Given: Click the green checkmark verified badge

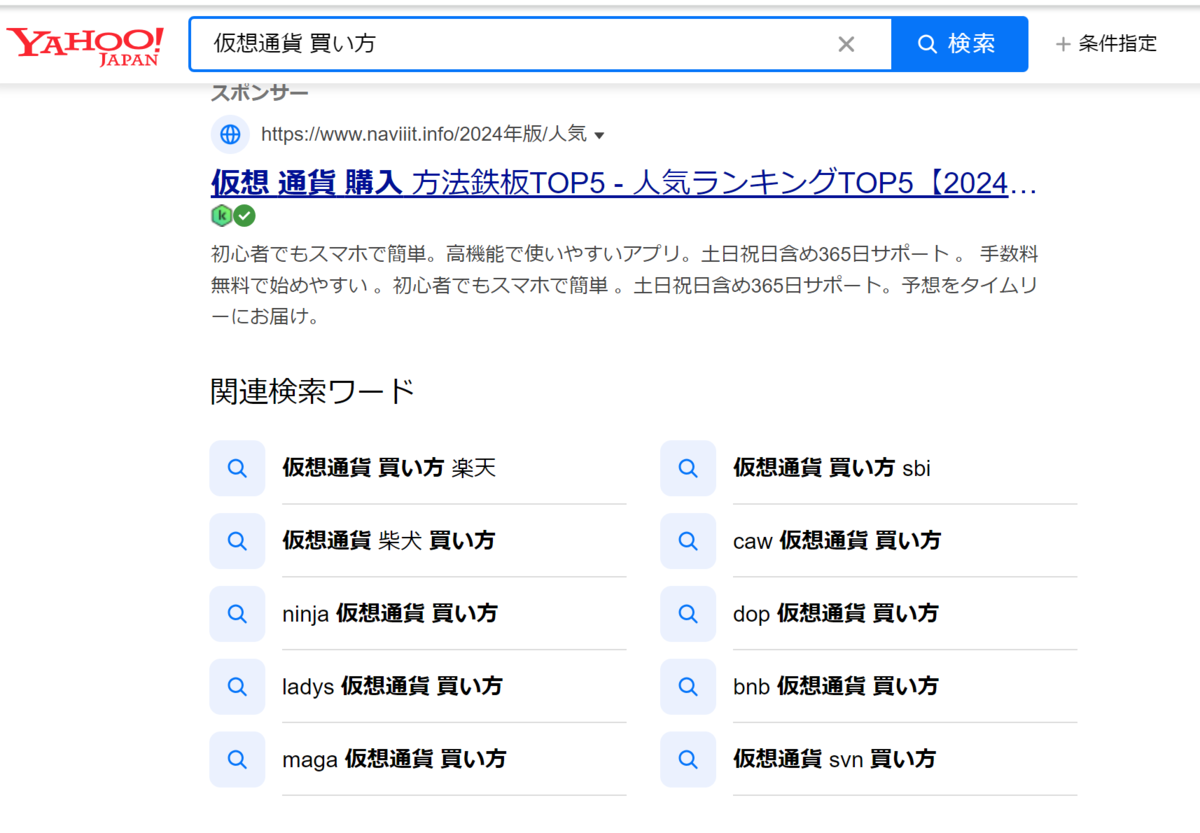Looking at the screenshot, I should tap(245, 215).
